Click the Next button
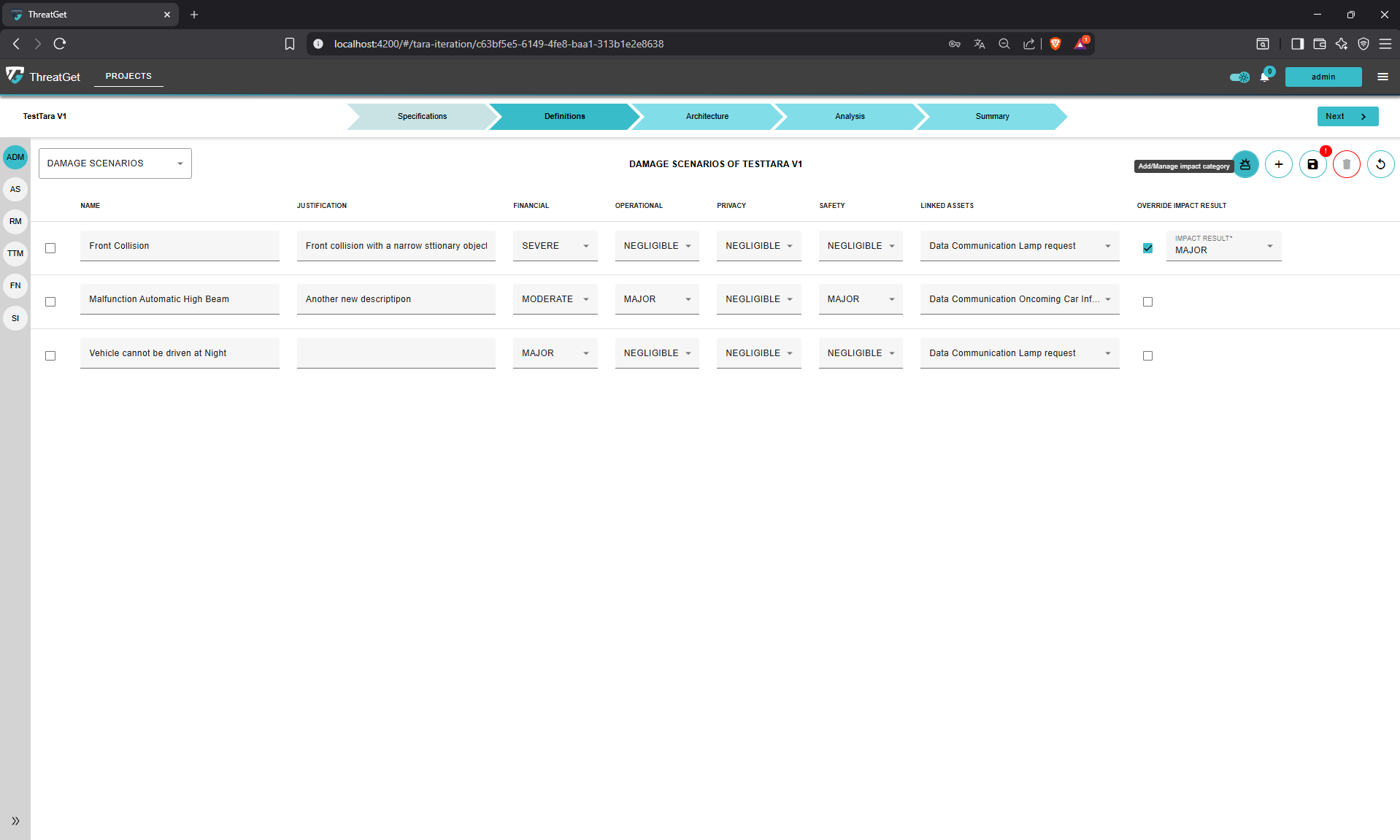 point(1347,116)
